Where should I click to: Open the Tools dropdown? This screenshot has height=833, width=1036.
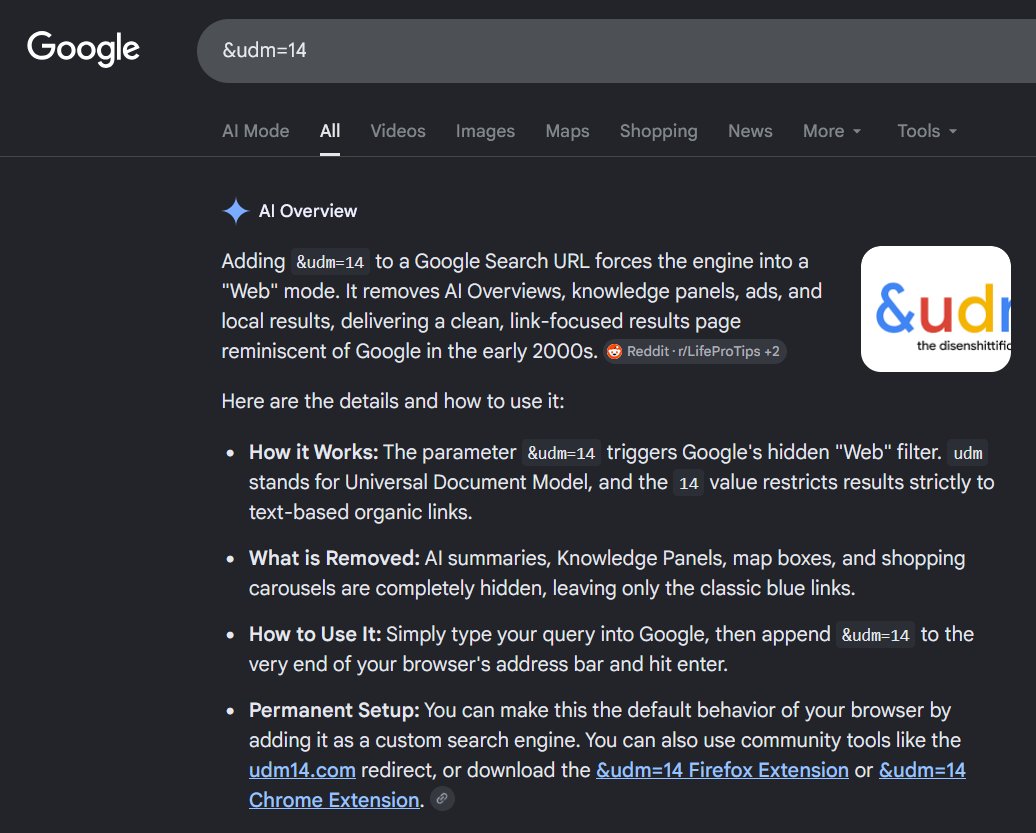[x=927, y=131]
